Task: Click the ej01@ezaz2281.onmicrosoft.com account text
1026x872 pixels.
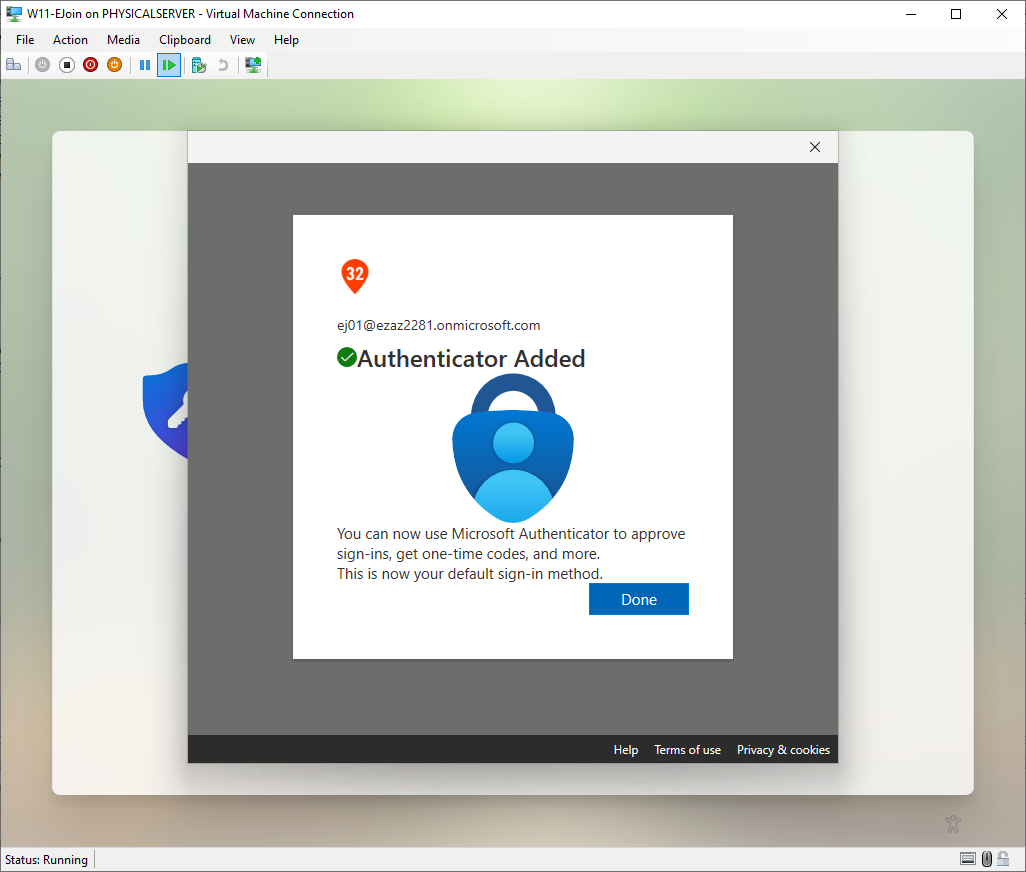Action: (438, 325)
